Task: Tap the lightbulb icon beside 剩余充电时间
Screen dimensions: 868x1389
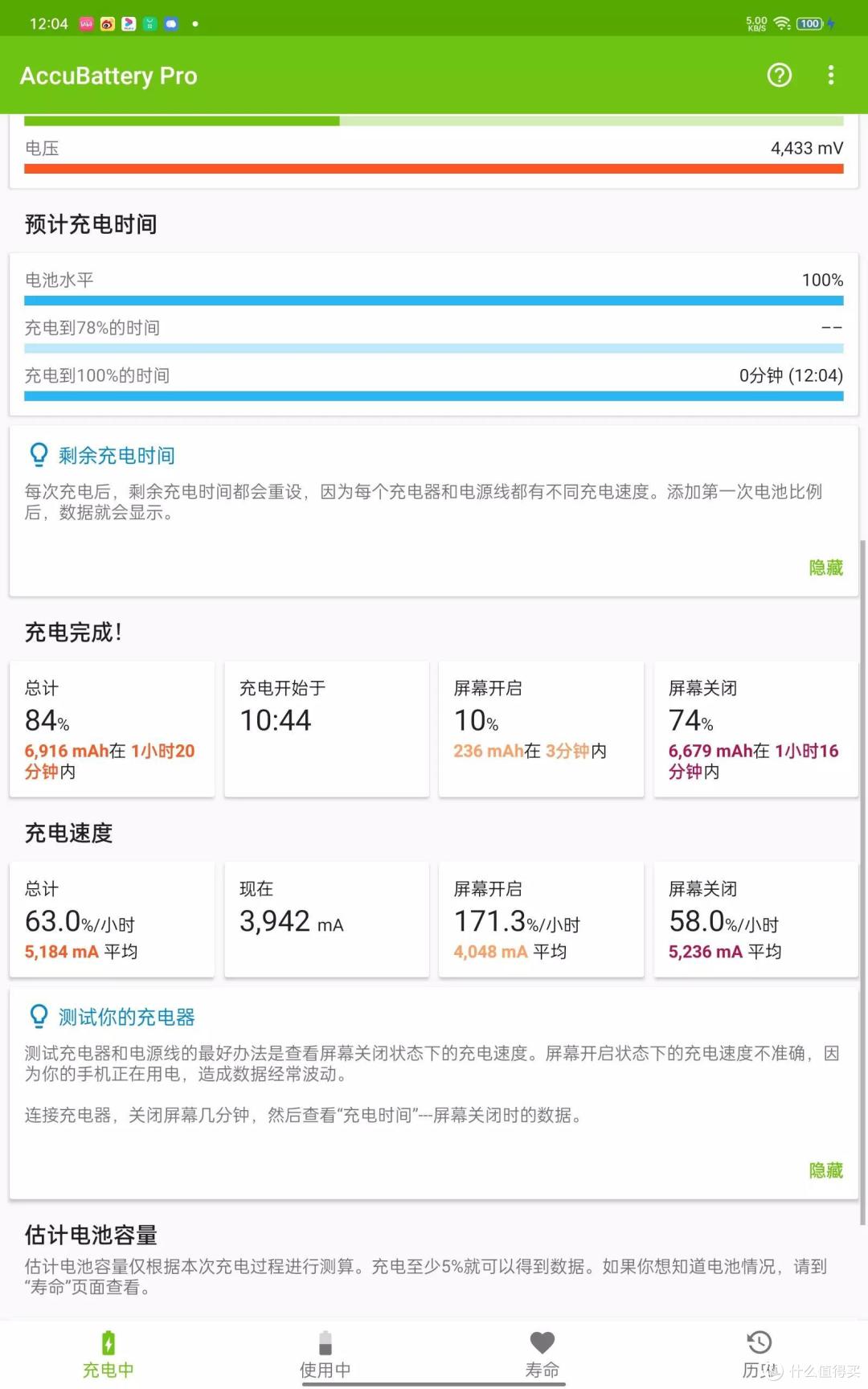Action: click(38, 455)
